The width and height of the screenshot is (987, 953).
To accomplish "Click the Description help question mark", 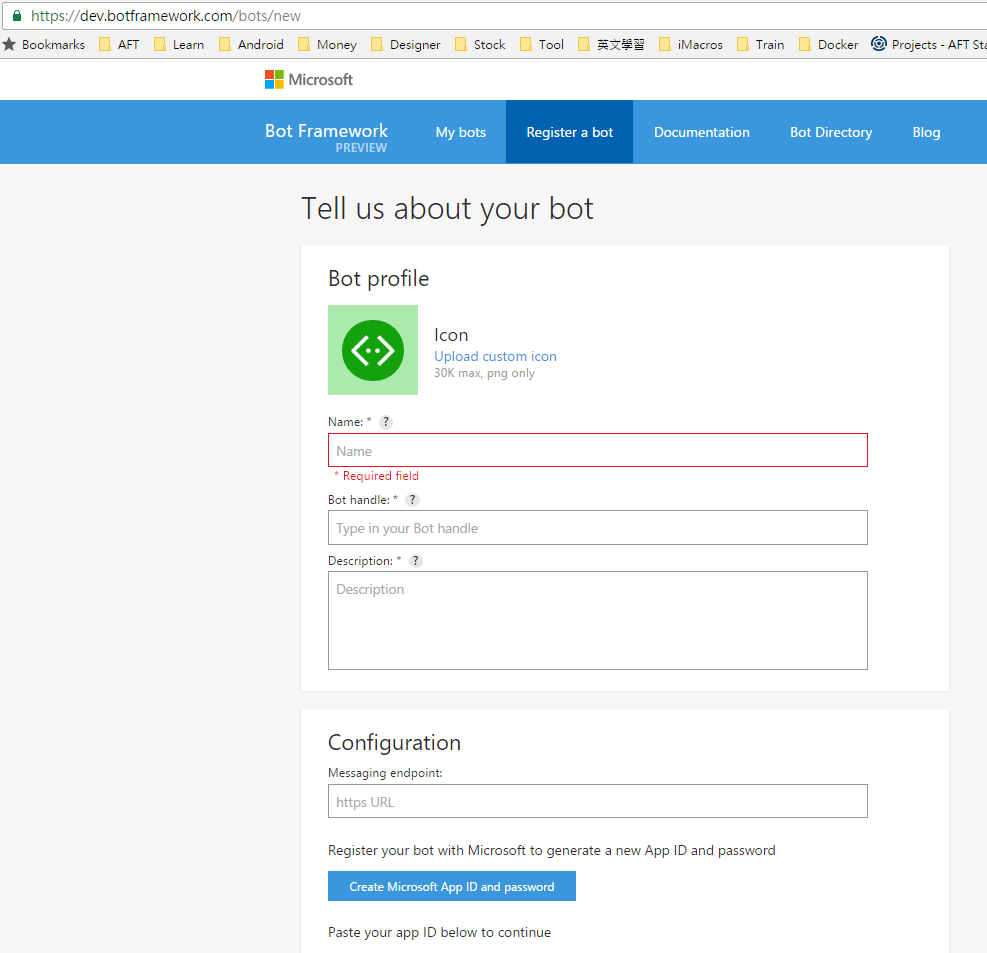I will coord(415,561).
